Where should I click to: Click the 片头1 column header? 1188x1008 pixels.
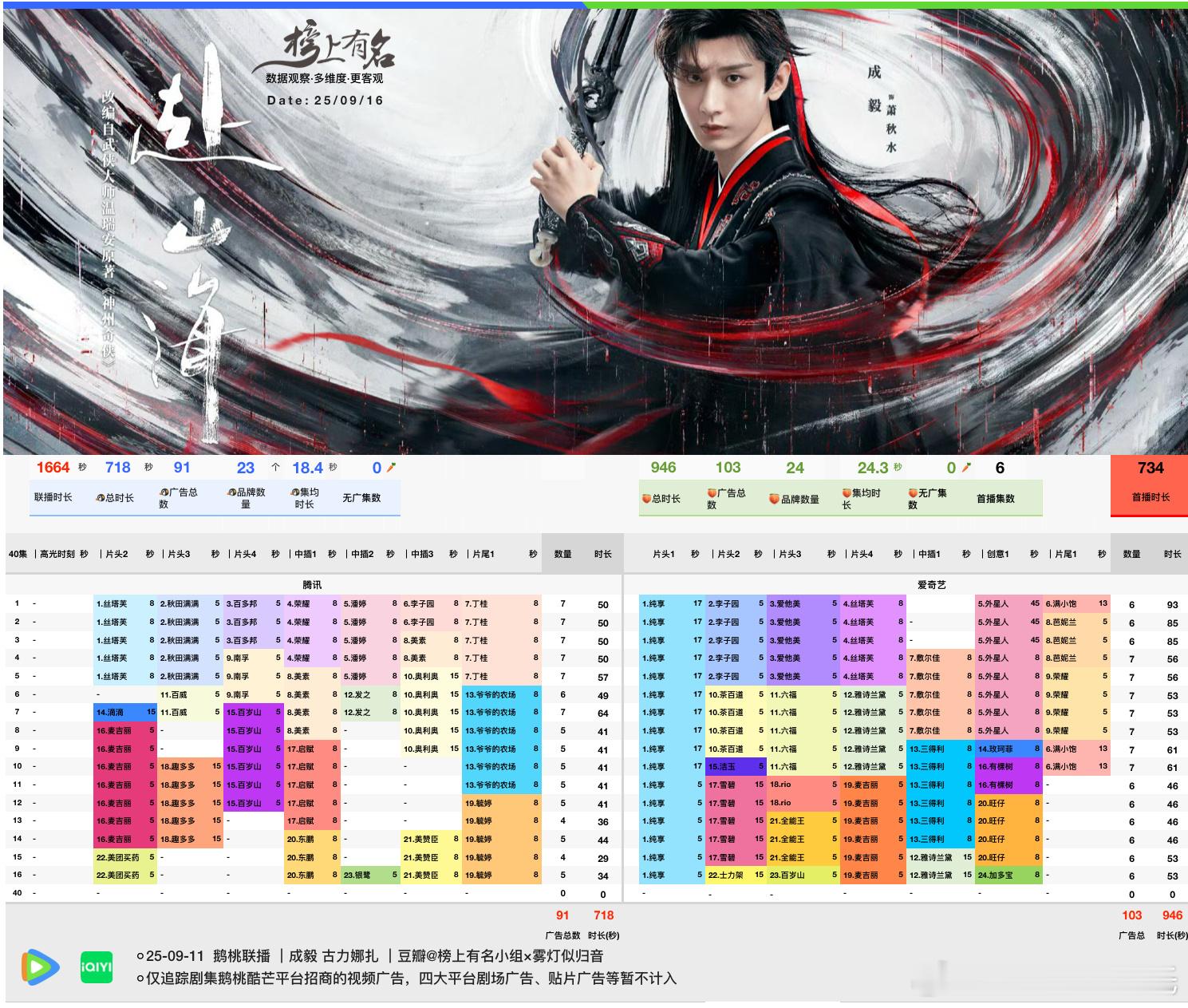663,554
